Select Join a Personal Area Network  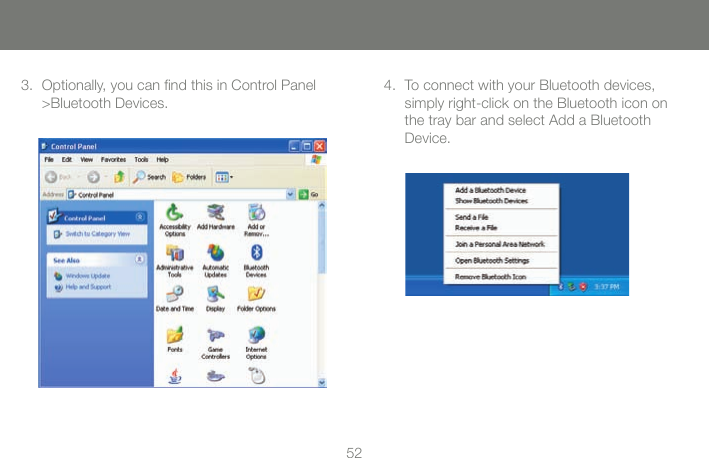500,244
